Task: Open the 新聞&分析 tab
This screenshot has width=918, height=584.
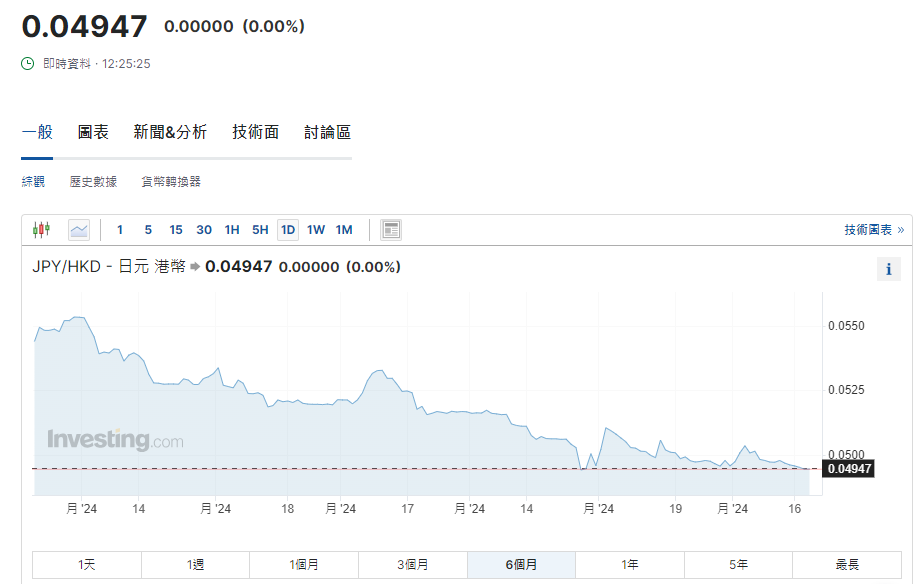Action: click(x=170, y=132)
